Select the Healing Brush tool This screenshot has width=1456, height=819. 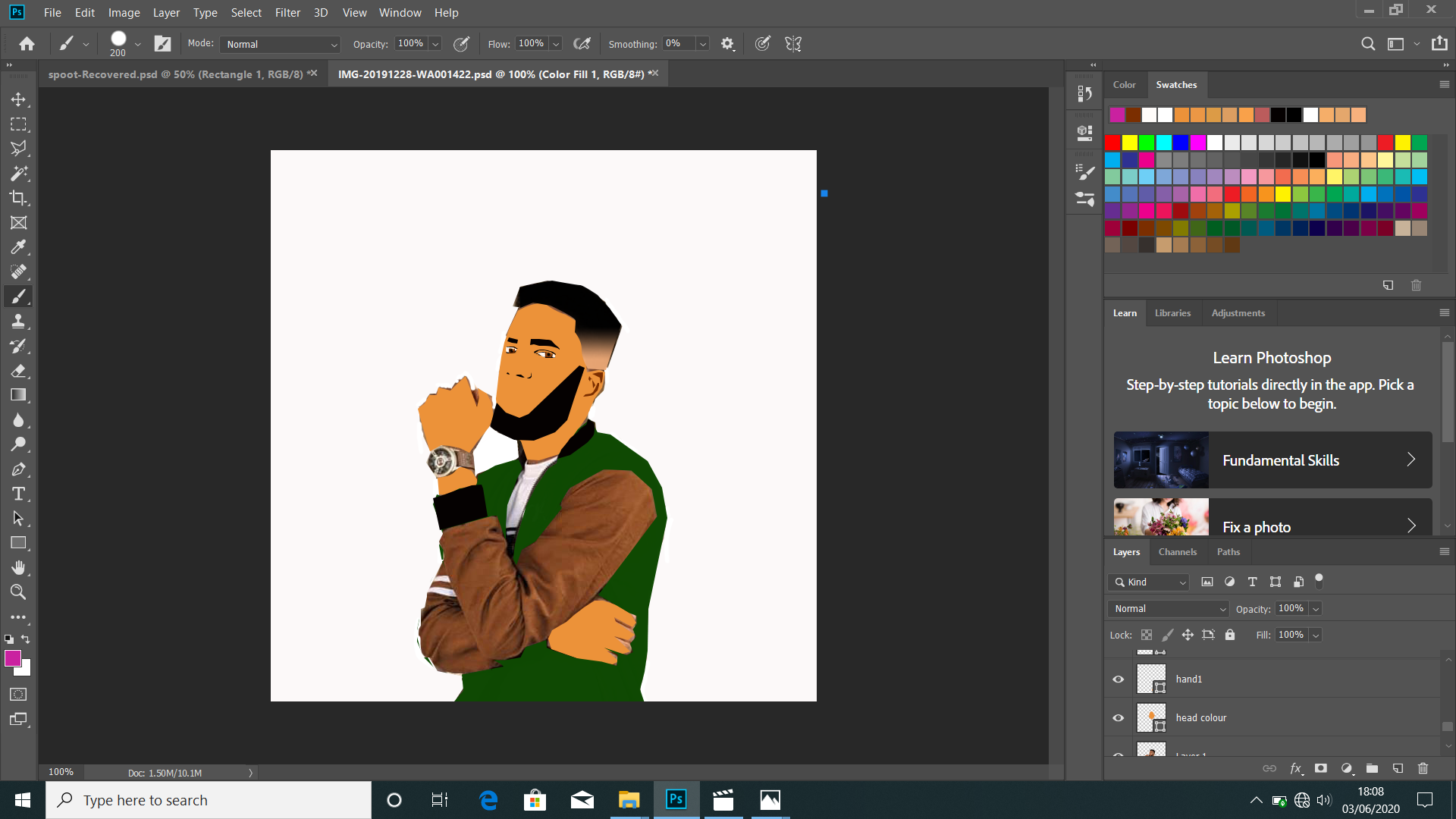pyautogui.click(x=18, y=271)
